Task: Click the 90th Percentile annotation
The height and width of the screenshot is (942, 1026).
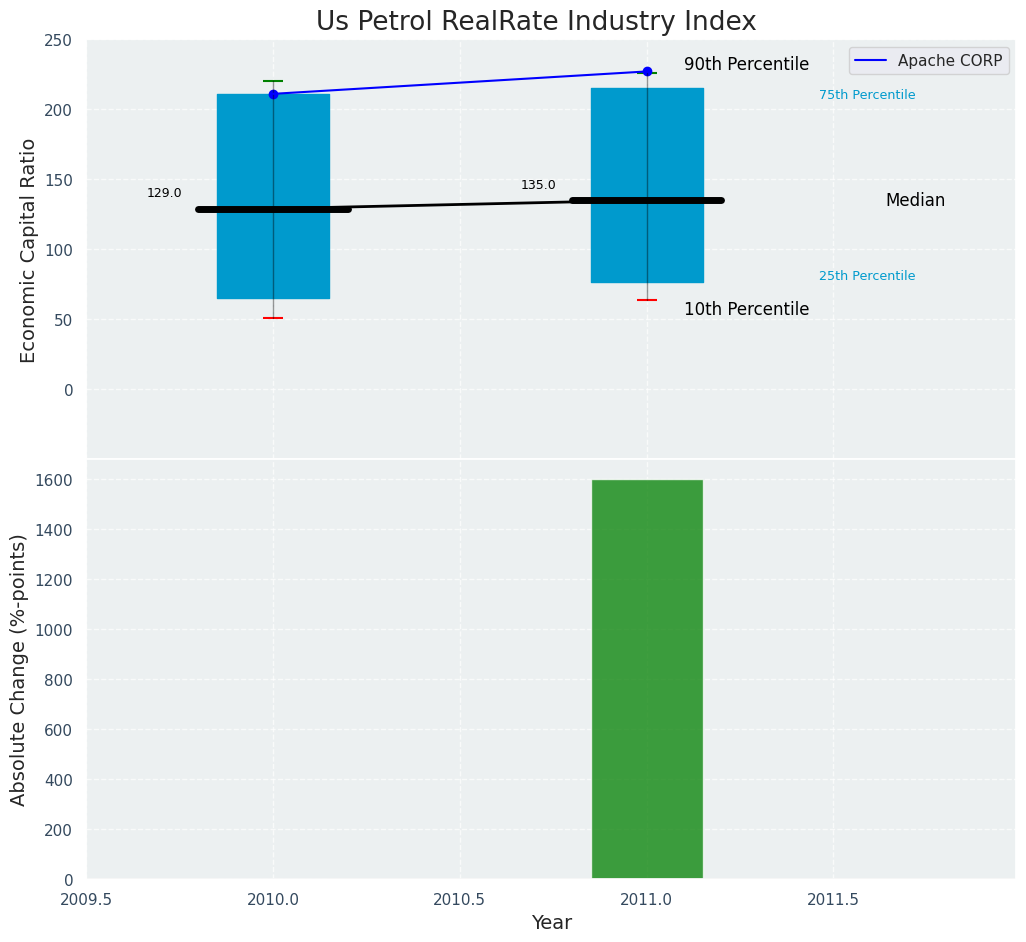Action: coord(746,64)
